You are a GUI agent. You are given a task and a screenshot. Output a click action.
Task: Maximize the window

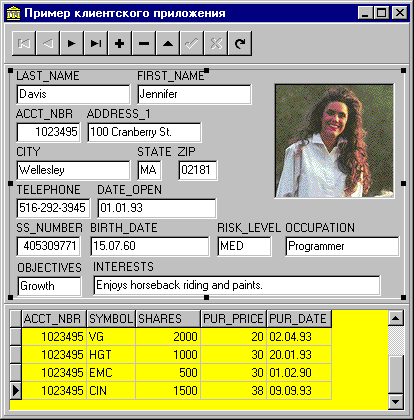click(381, 13)
